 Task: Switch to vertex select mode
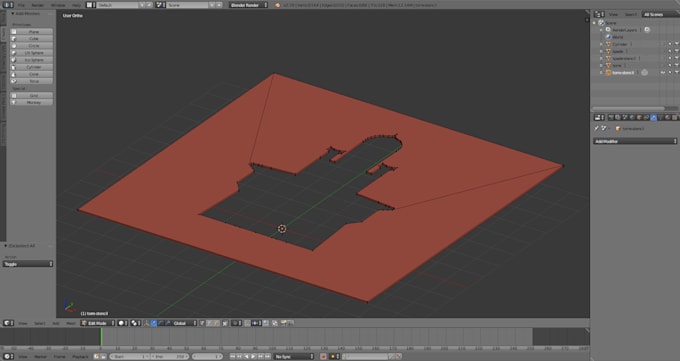202,323
